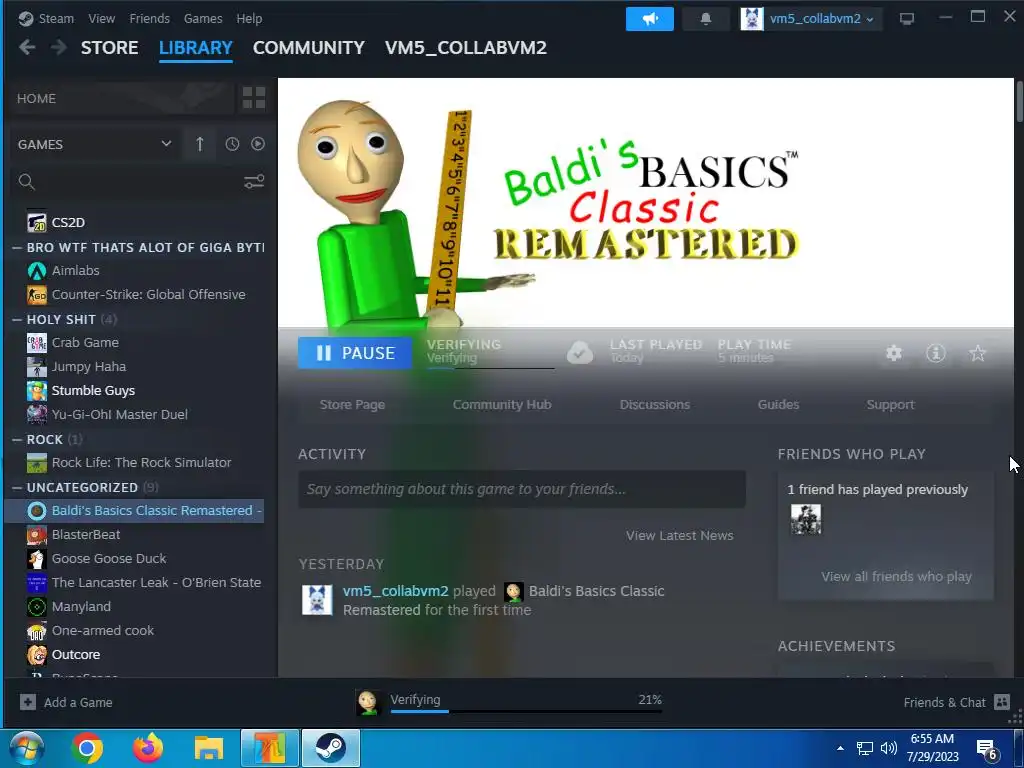Open Friends & Chat
This screenshot has width=1024, height=768.
tap(956, 702)
